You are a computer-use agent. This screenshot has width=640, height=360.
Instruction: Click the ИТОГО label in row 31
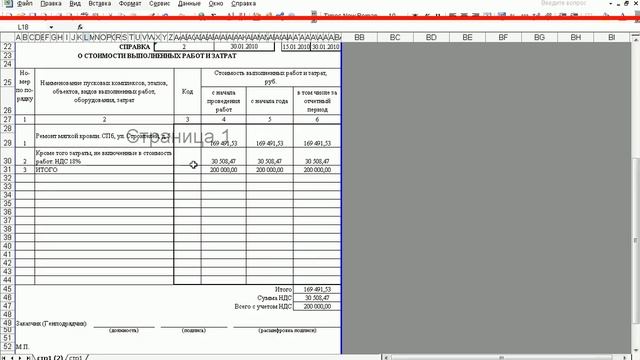click(x=47, y=169)
